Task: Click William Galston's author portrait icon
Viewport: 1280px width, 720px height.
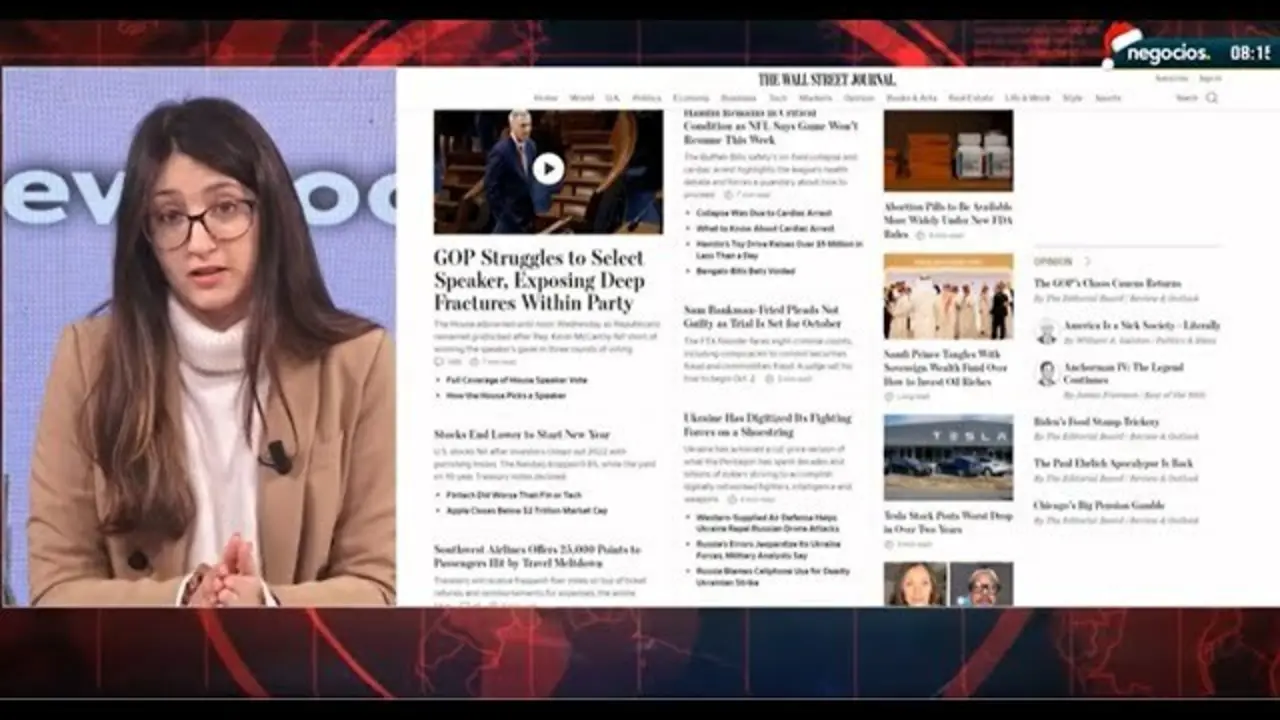Action: (1046, 331)
